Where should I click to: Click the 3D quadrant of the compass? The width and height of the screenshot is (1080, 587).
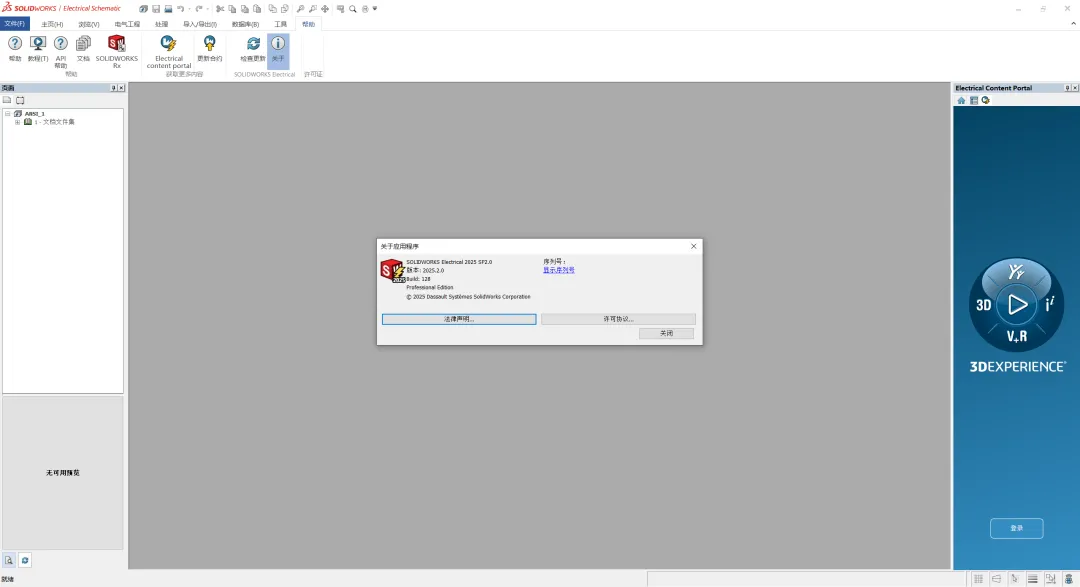[984, 305]
